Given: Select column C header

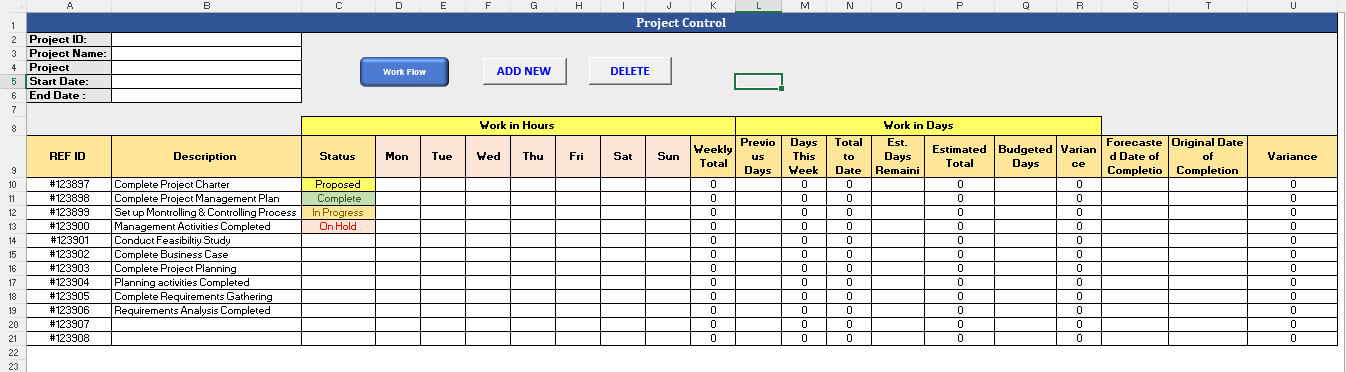Looking at the screenshot, I should tap(338, 6).
